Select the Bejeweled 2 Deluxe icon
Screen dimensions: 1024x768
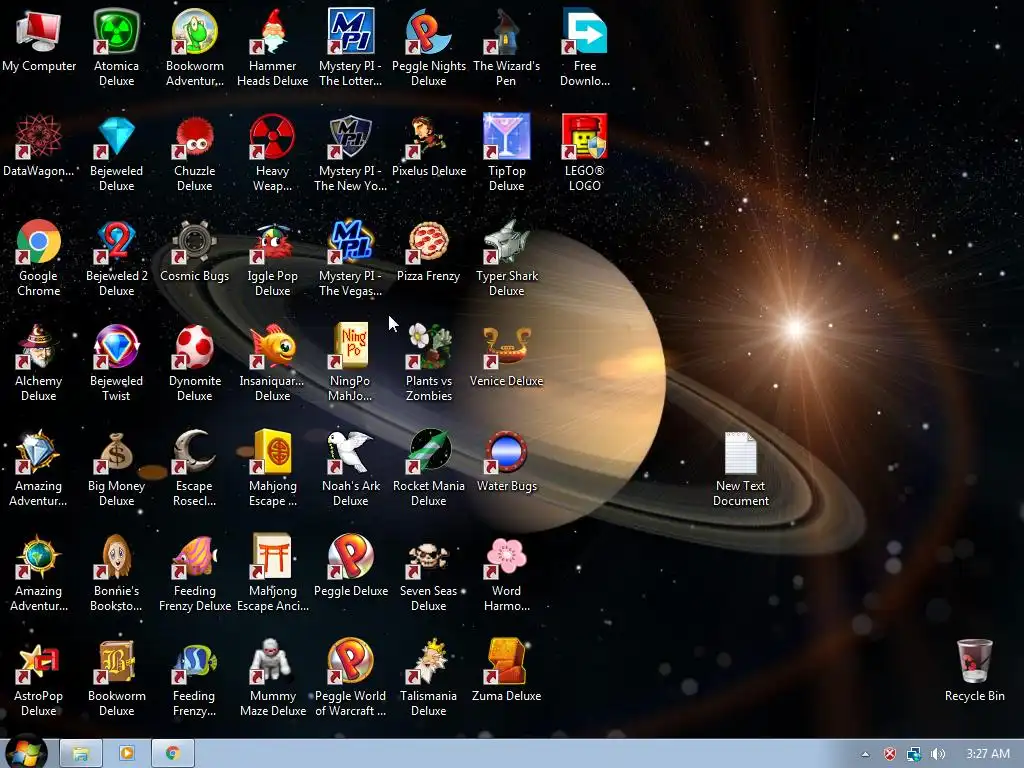click(x=116, y=242)
